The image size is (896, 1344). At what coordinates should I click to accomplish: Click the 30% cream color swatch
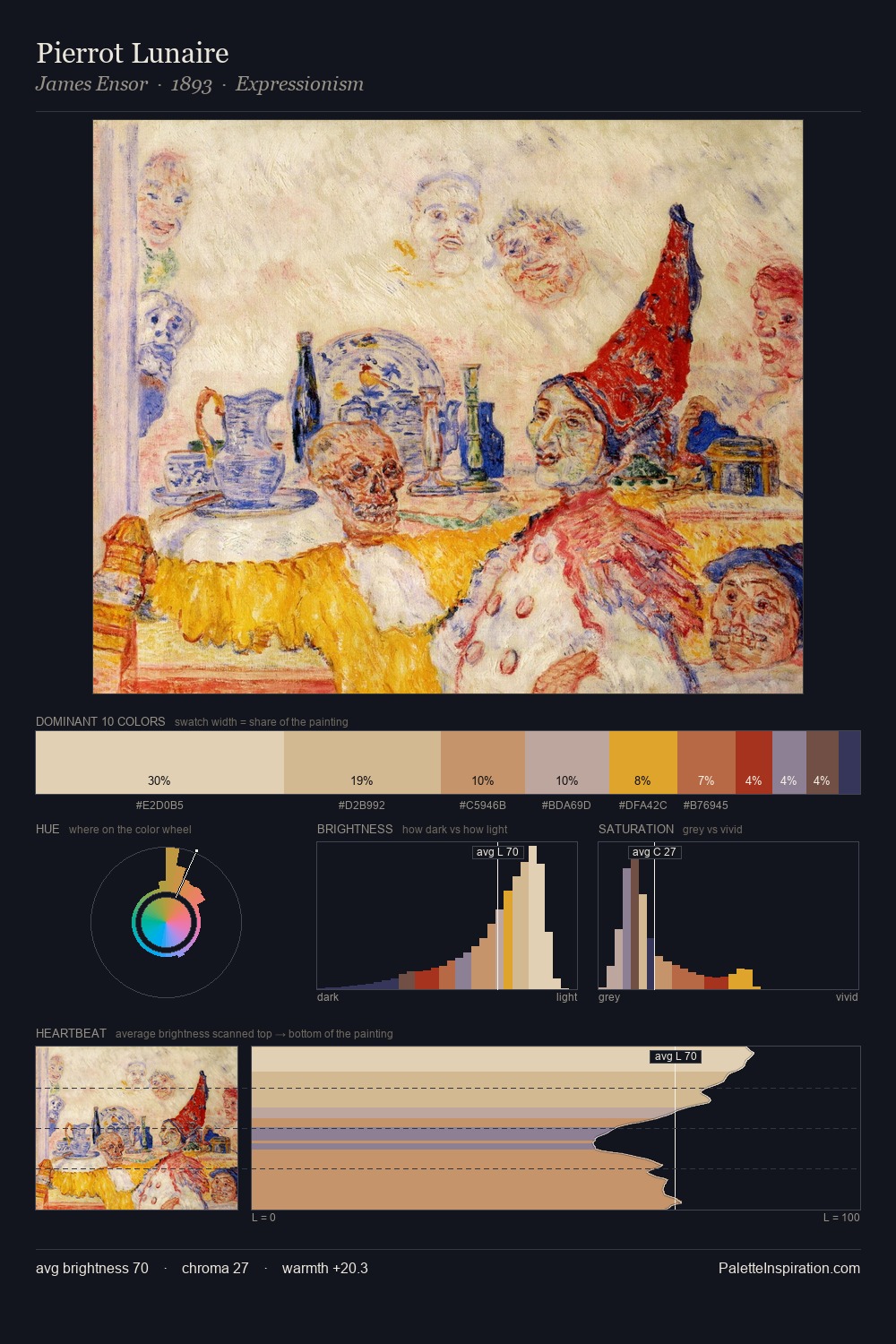159,762
